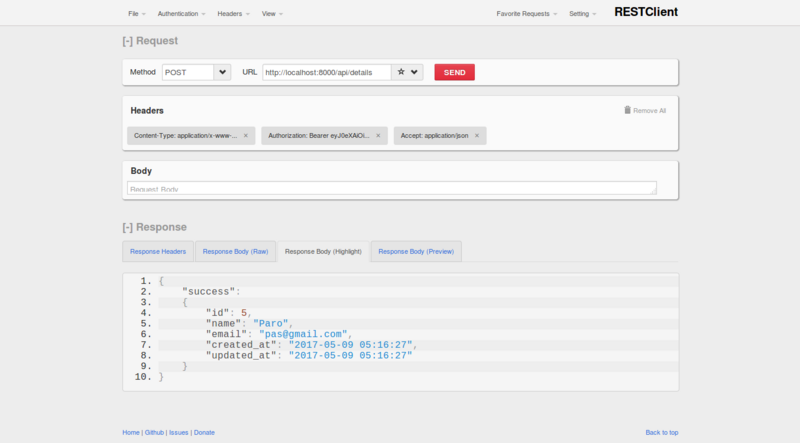
Task: Send the request with SEND button
Action: pos(455,72)
